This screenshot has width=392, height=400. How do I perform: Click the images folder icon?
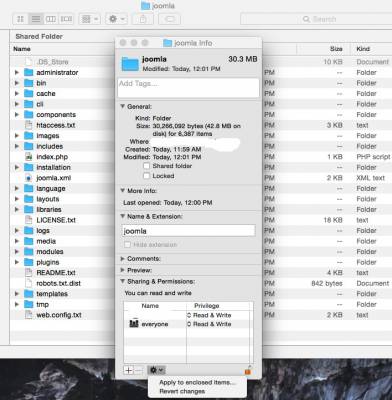[29, 136]
